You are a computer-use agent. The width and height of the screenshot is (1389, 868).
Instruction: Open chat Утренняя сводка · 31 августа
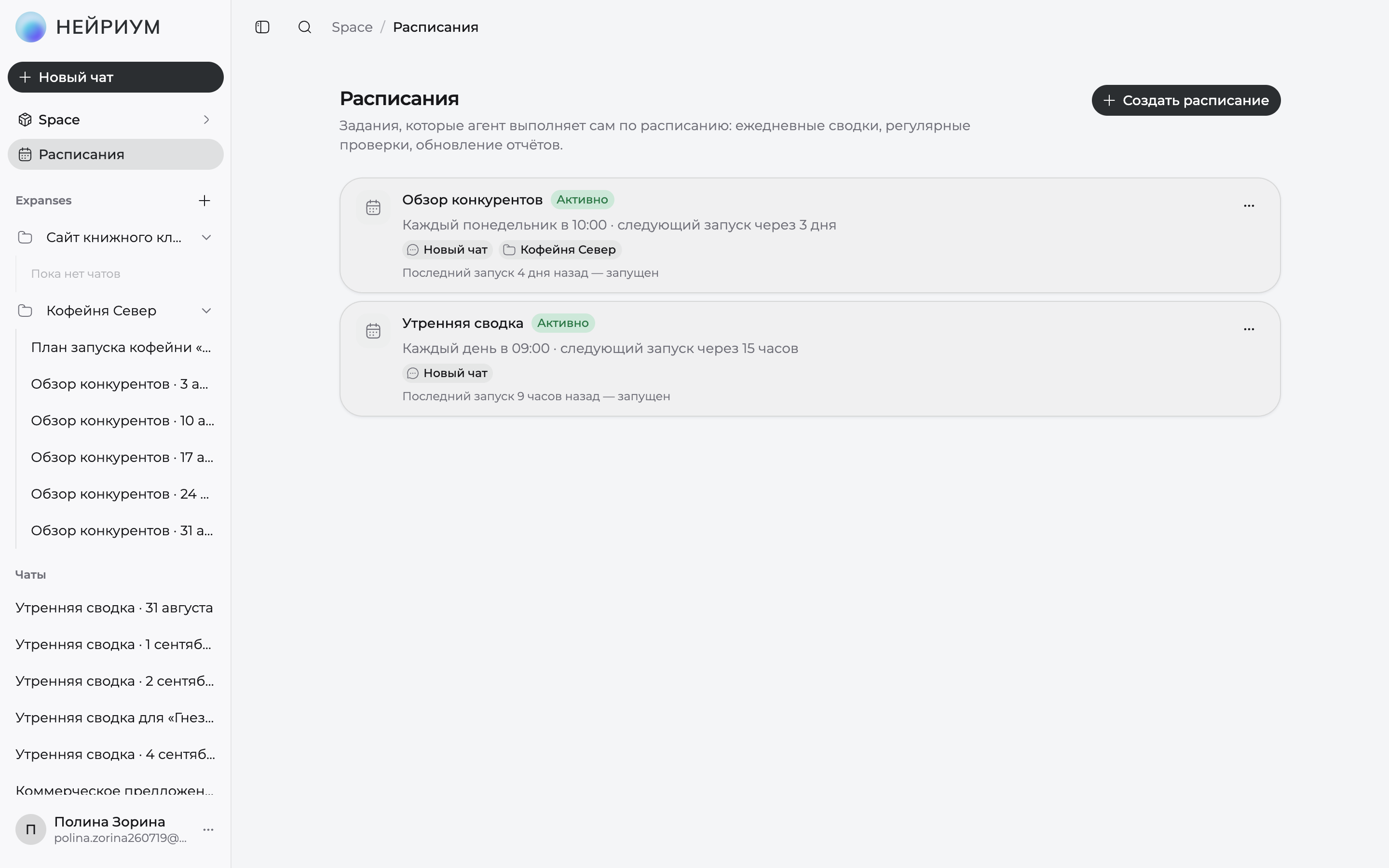[x=114, y=608]
